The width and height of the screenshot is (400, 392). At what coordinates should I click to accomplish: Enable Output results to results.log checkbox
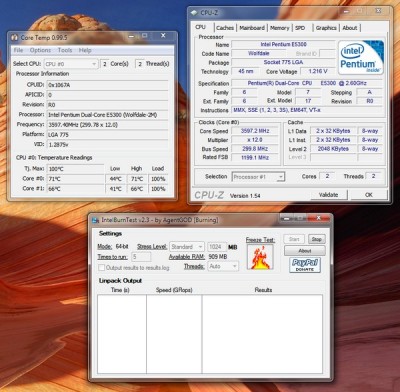[102, 268]
